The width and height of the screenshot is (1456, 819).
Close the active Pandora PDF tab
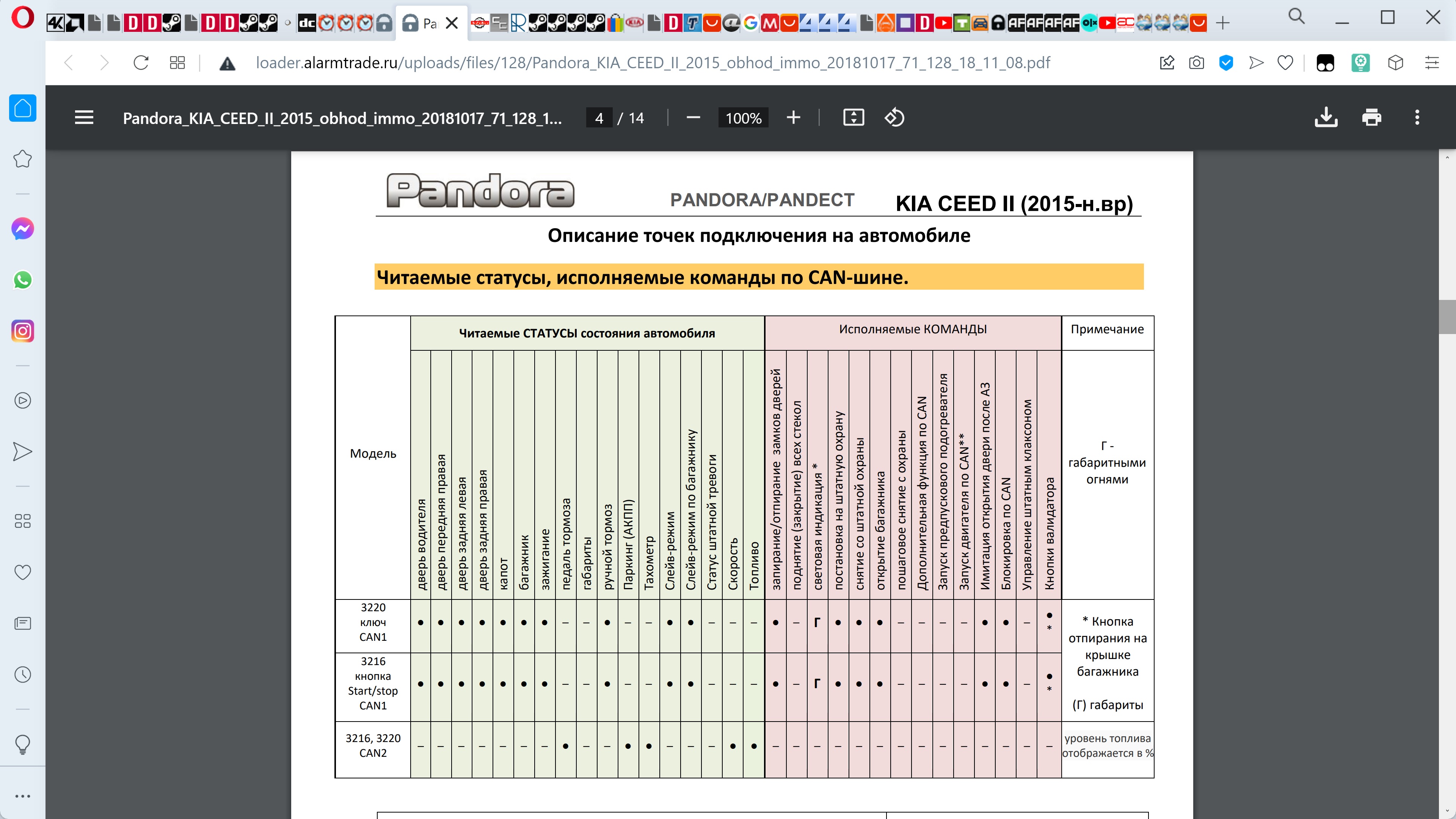(452, 23)
